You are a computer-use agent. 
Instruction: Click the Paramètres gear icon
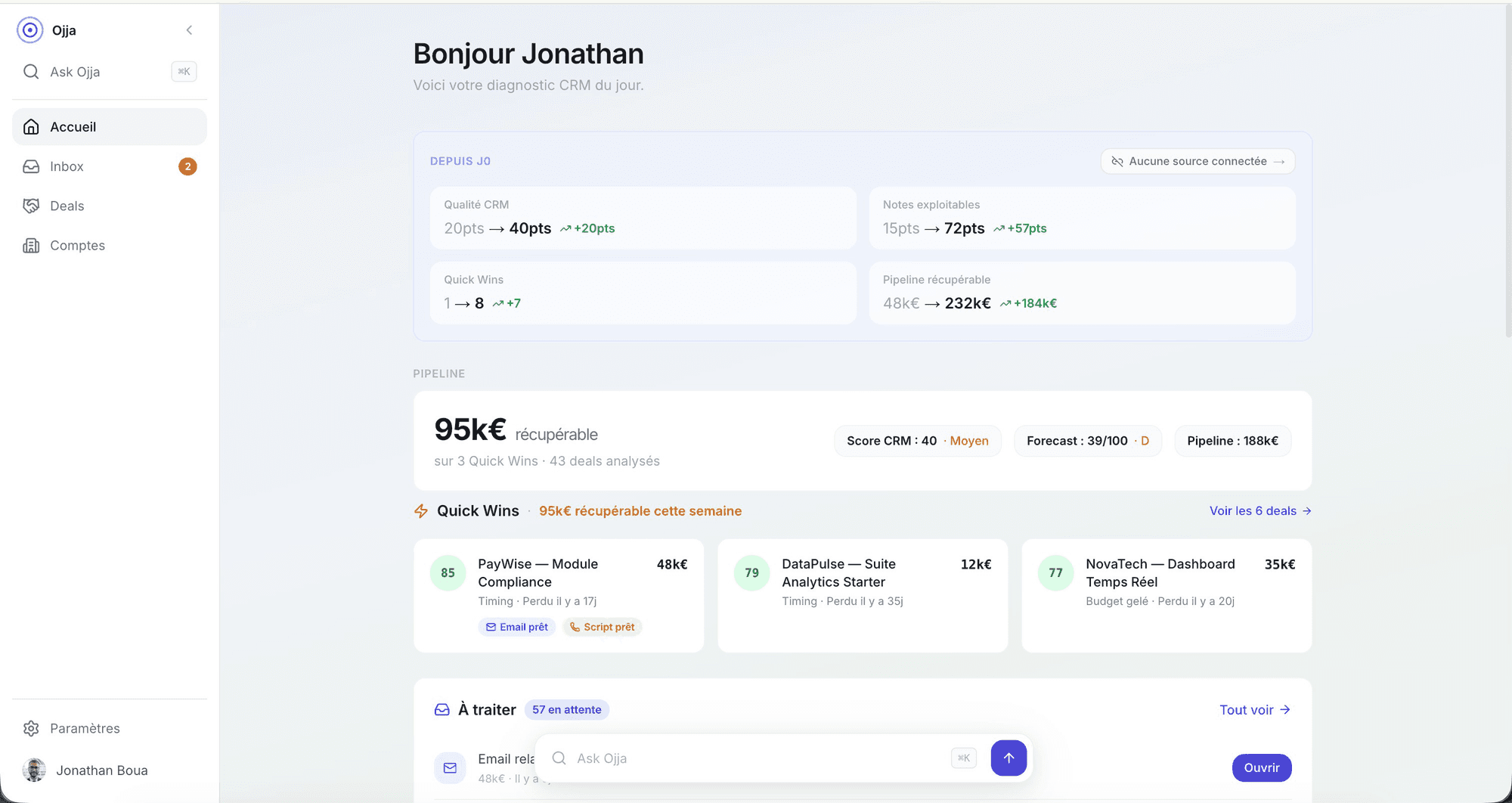(31, 728)
